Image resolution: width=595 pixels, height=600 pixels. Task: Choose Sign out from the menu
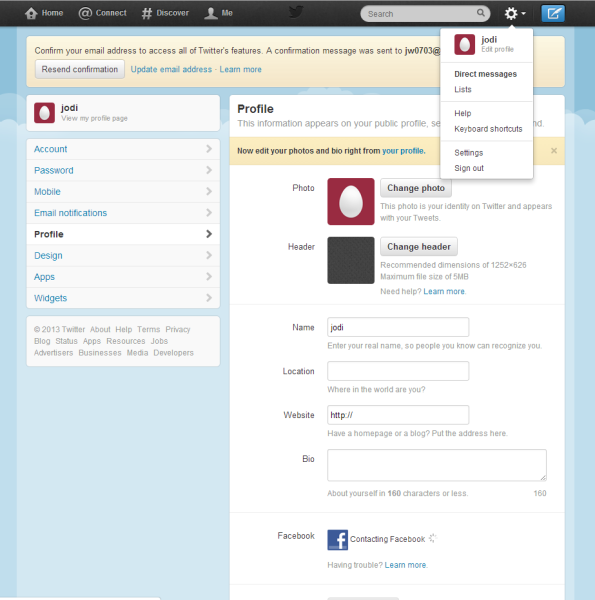click(469, 168)
